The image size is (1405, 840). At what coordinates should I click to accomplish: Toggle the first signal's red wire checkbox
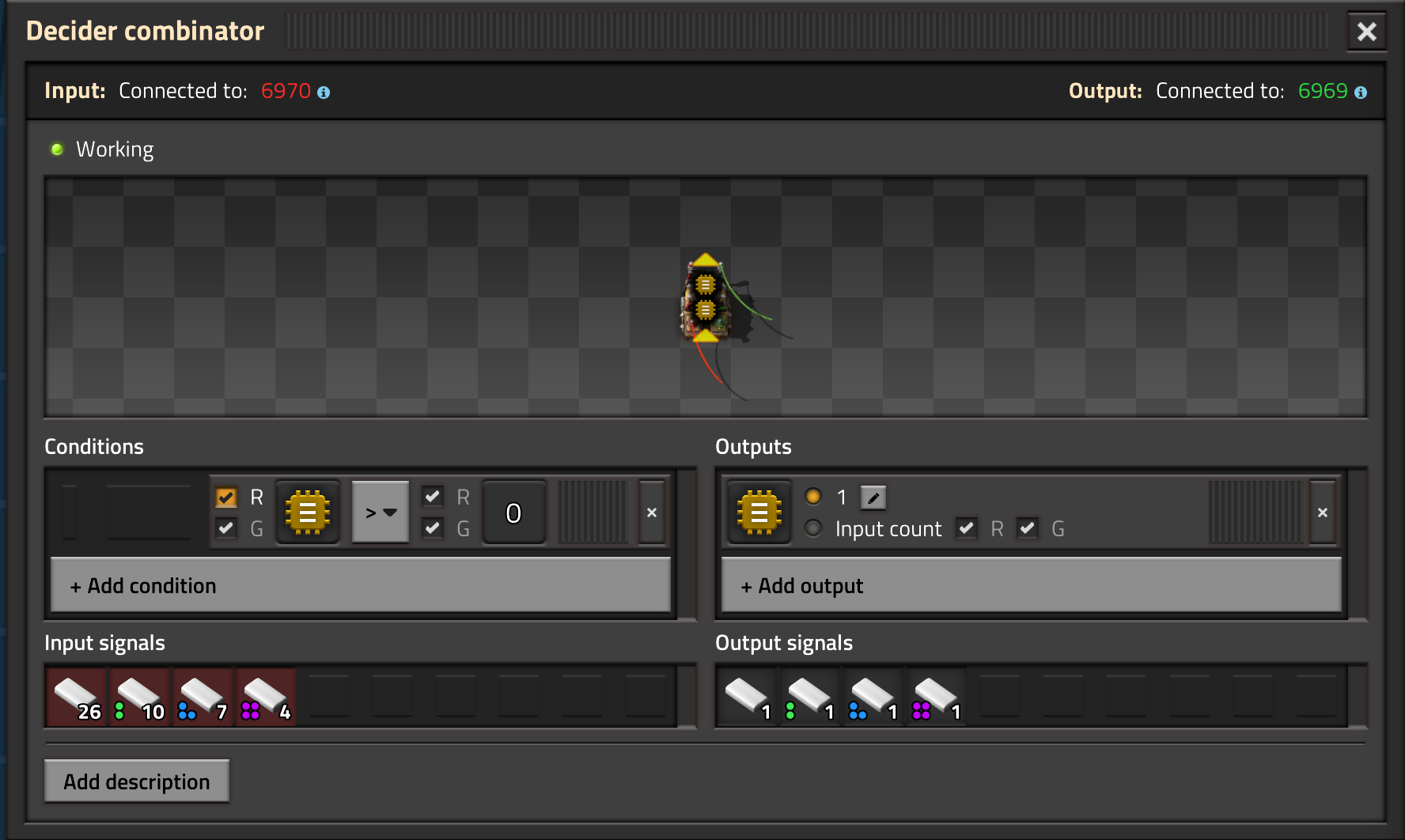coord(226,498)
